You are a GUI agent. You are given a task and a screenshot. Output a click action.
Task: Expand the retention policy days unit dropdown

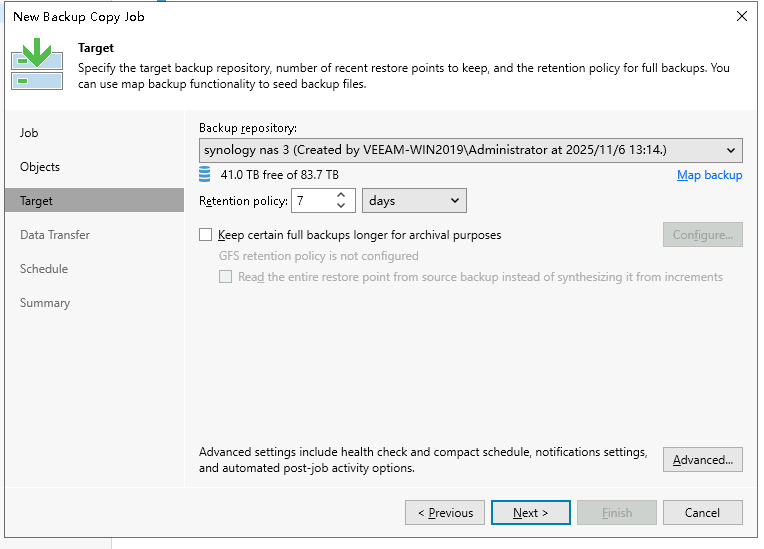pyautogui.click(x=414, y=201)
